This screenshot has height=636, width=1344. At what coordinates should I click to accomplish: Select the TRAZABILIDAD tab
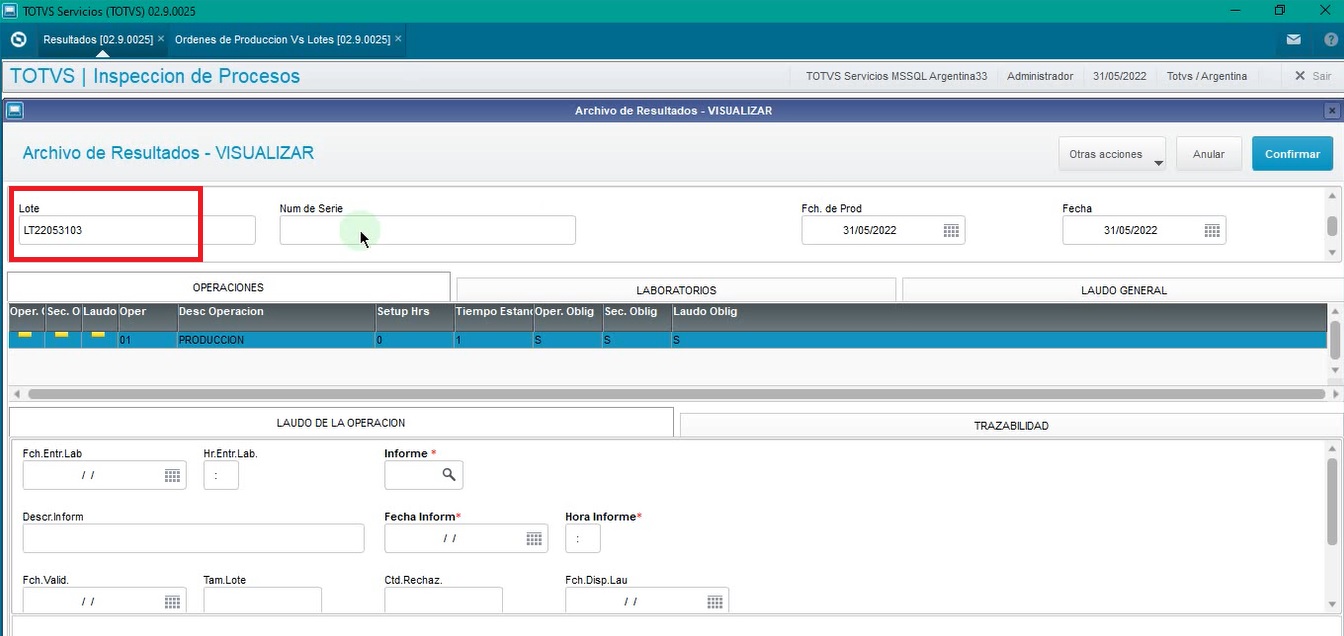1011,426
